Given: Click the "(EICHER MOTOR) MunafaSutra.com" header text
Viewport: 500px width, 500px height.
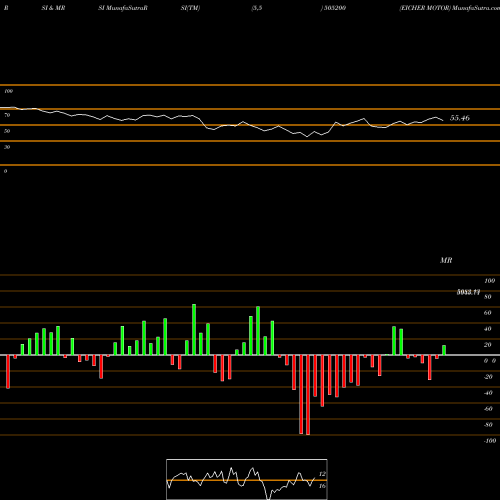Looking at the screenshot, I should [x=449, y=8].
